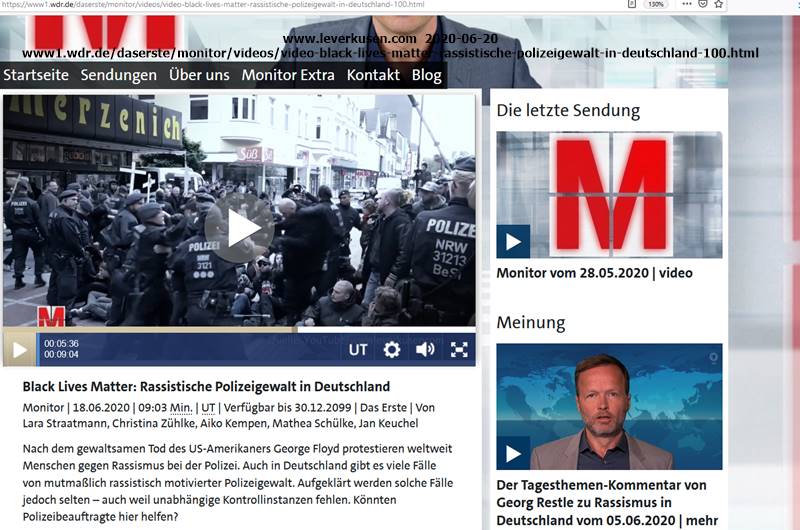
Task: Toggle UT subtitles in the video player
Action: (358, 350)
